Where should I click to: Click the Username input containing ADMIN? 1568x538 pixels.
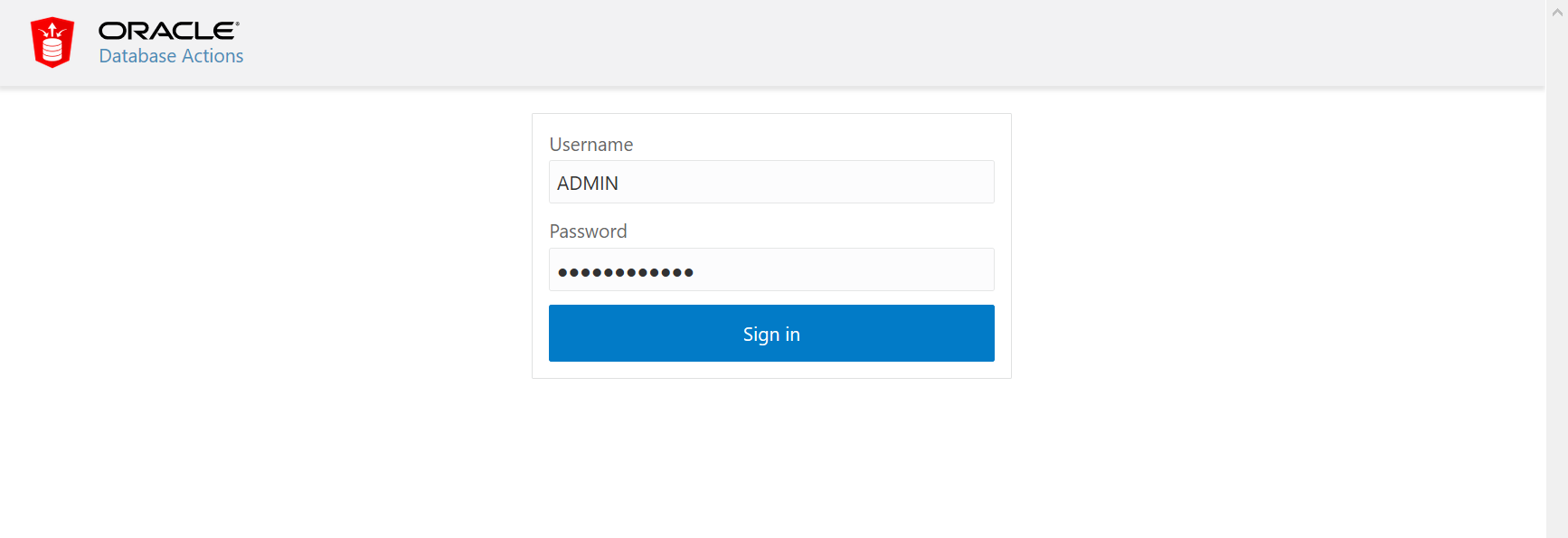coord(770,182)
